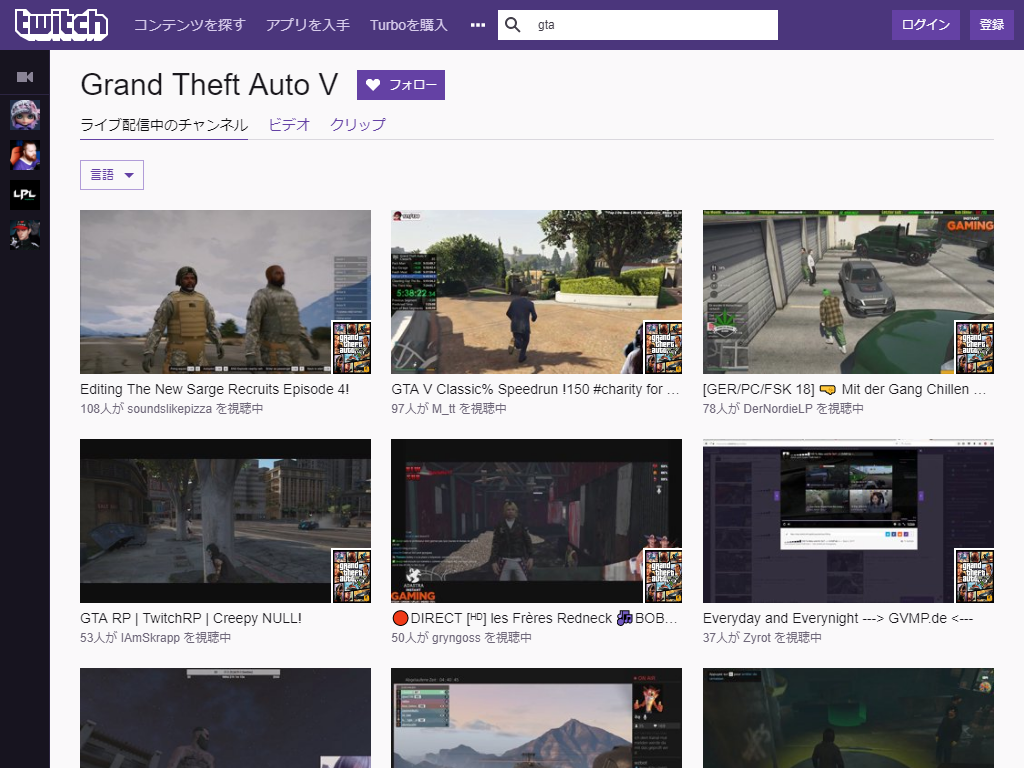Click the ログイン login button
This screenshot has height=768, width=1024.
point(926,25)
